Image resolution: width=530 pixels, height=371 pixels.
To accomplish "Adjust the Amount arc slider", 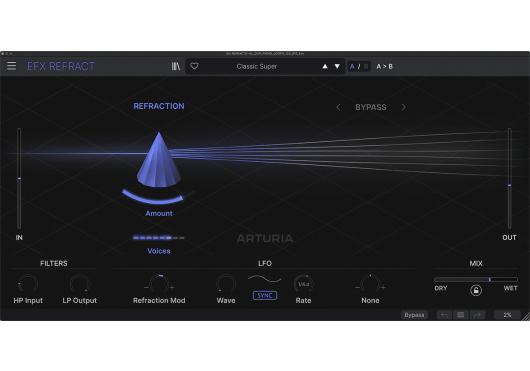I will 158,197.
